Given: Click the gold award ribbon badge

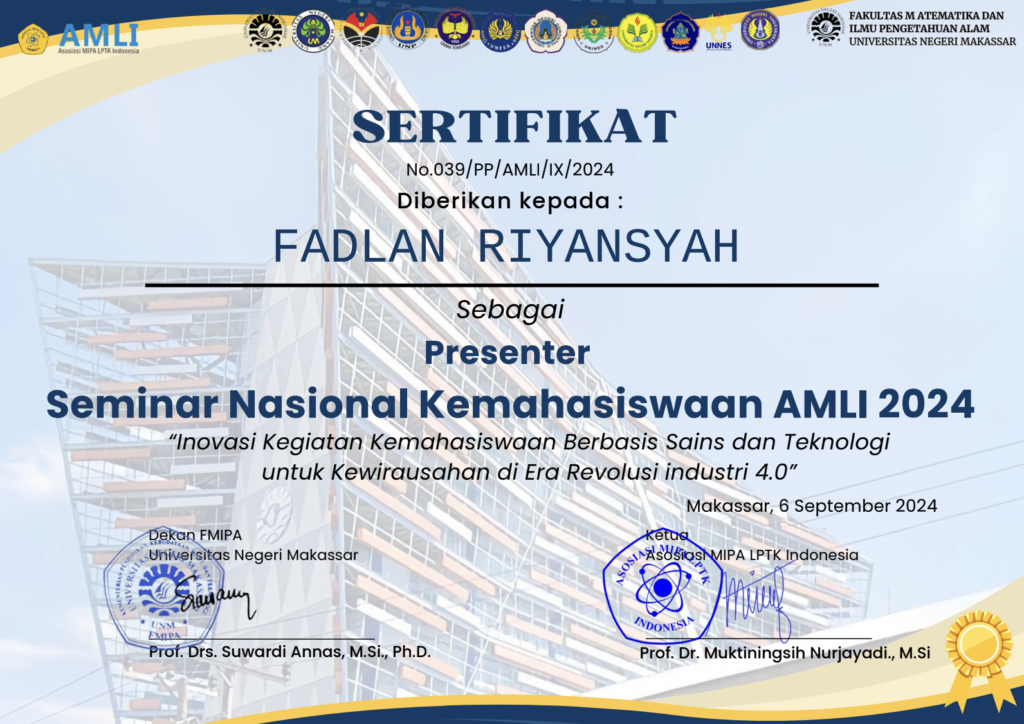Looking at the screenshot, I should (979, 648).
